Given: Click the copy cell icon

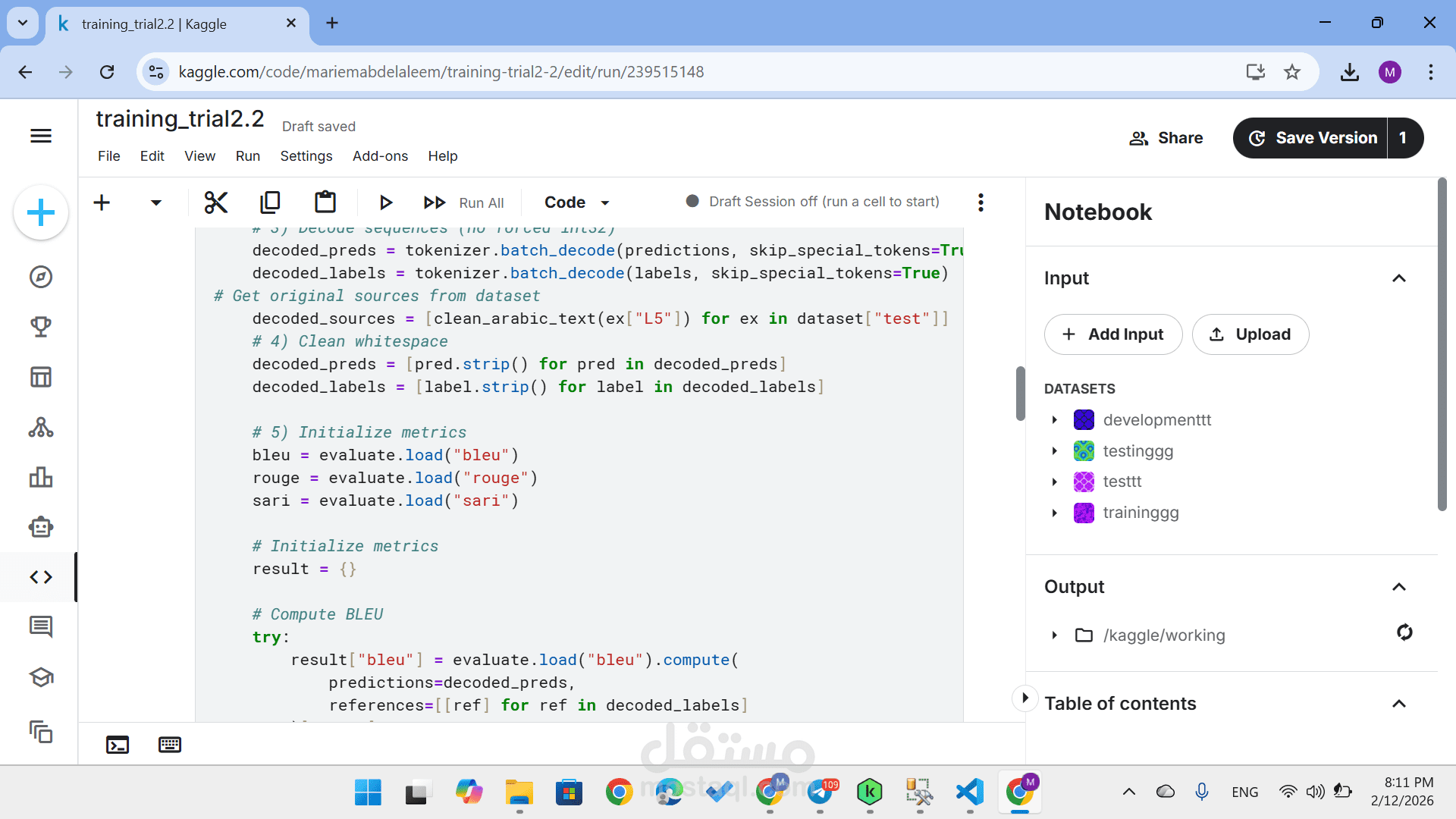Looking at the screenshot, I should (x=270, y=202).
